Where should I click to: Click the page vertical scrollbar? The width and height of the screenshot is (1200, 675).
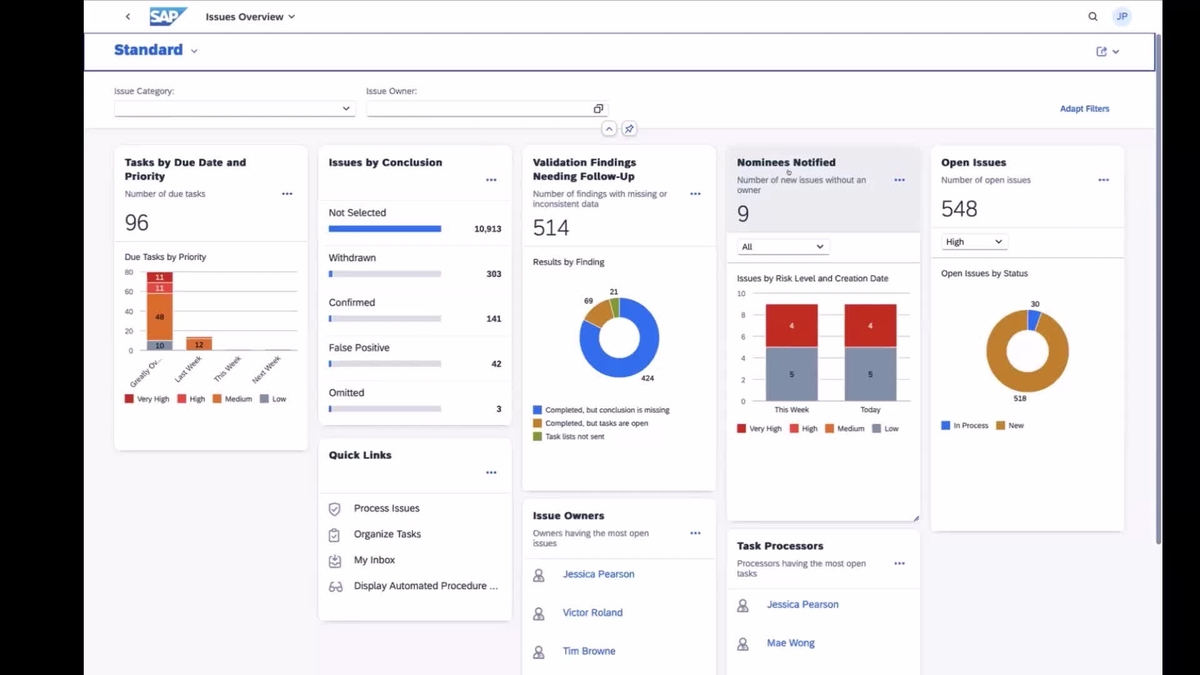(x=1159, y=290)
